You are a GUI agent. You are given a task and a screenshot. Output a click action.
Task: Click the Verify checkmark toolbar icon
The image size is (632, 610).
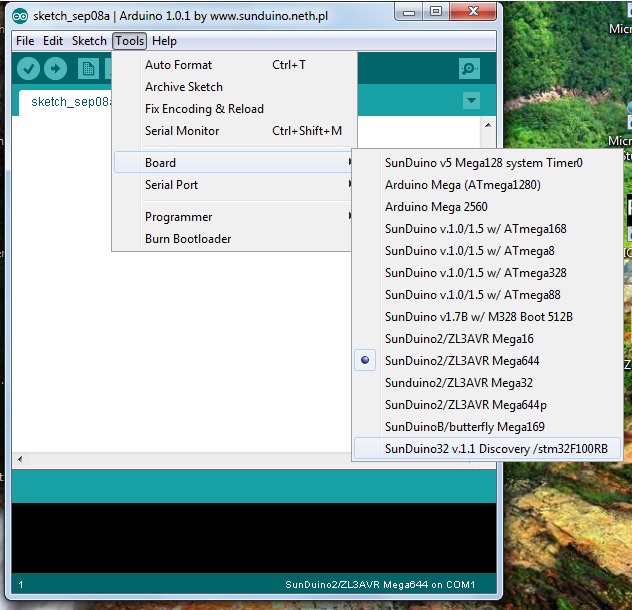click(x=28, y=69)
